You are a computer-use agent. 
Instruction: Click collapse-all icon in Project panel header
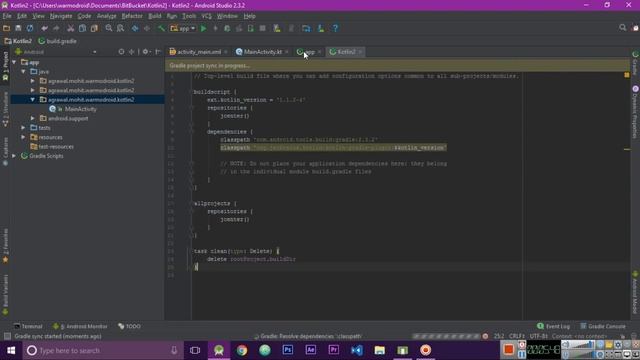[131, 52]
